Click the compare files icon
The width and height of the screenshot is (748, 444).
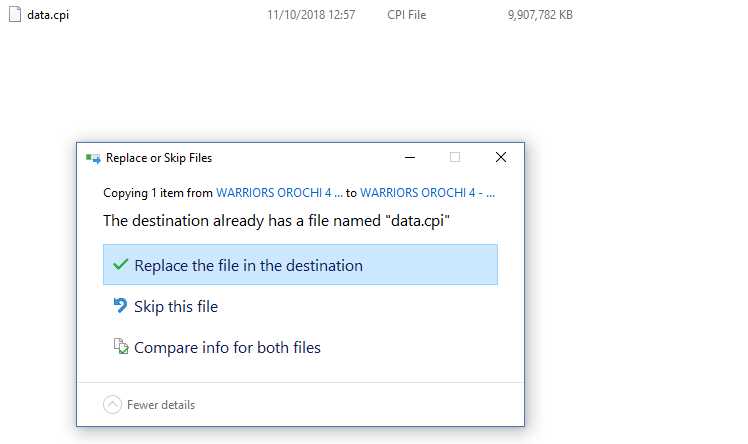pos(120,348)
